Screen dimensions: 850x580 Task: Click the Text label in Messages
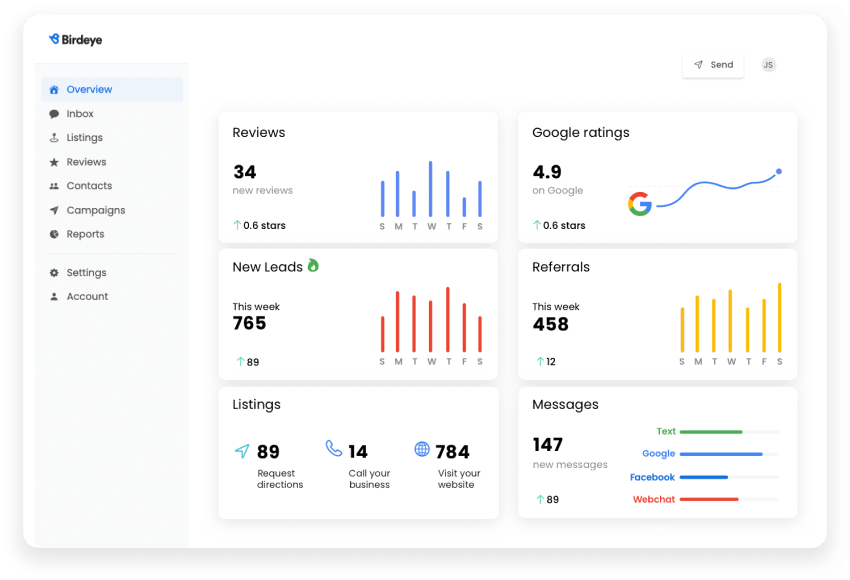[x=666, y=431]
